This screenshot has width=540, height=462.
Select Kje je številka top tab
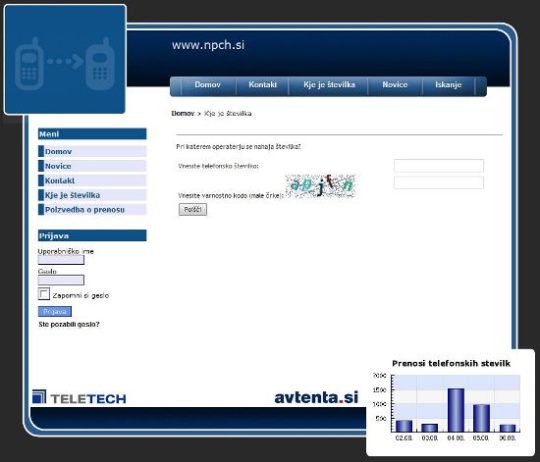pyautogui.click(x=329, y=85)
